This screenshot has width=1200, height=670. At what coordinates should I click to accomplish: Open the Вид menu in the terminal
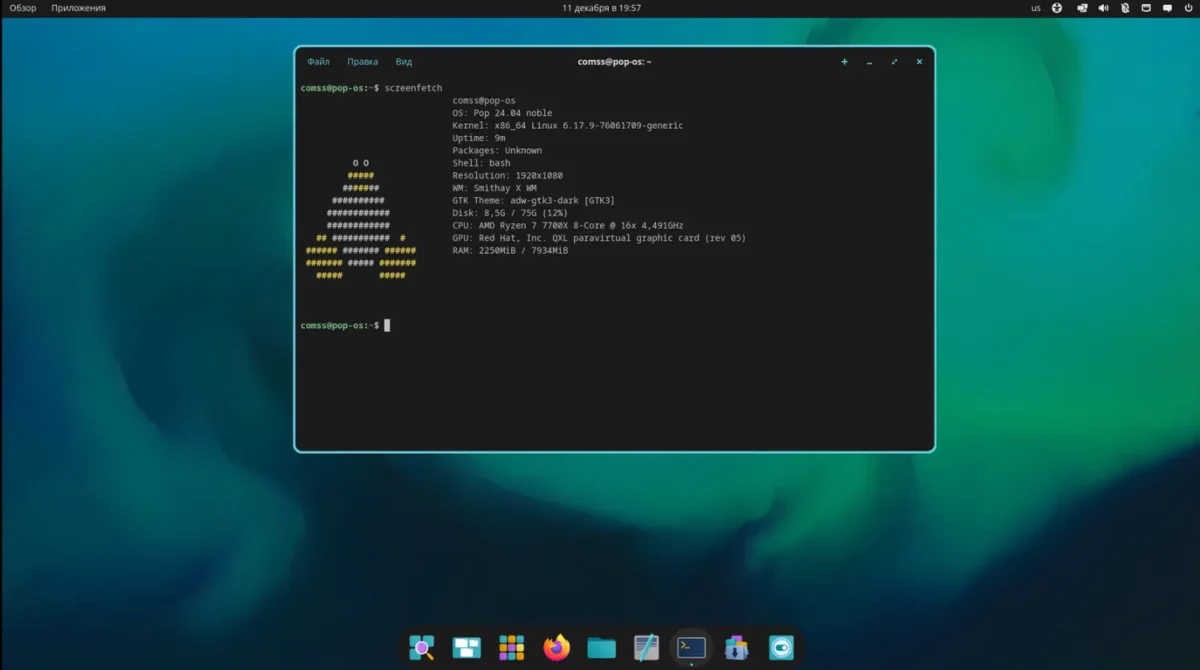[403, 61]
